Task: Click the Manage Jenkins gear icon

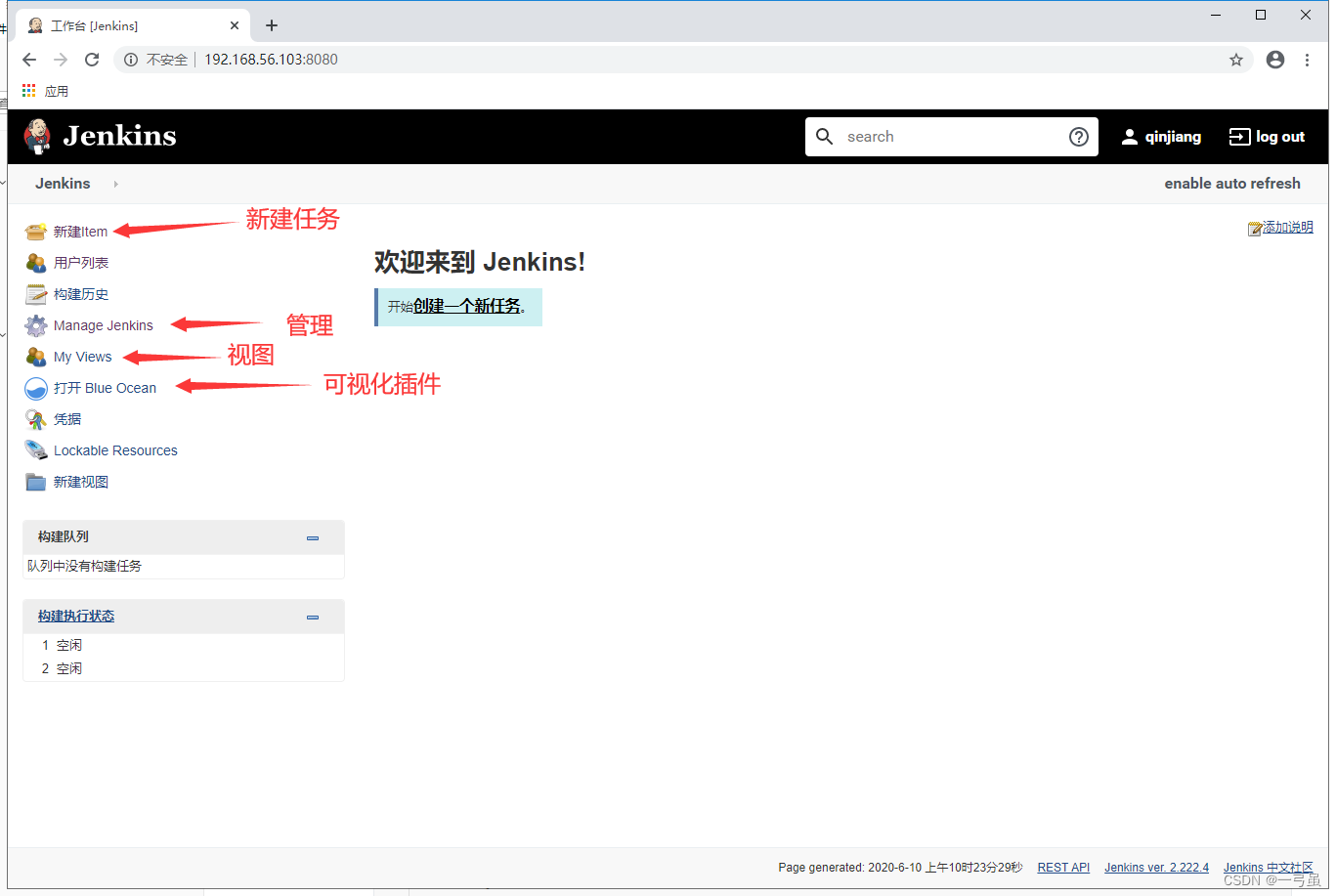Action: point(36,325)
